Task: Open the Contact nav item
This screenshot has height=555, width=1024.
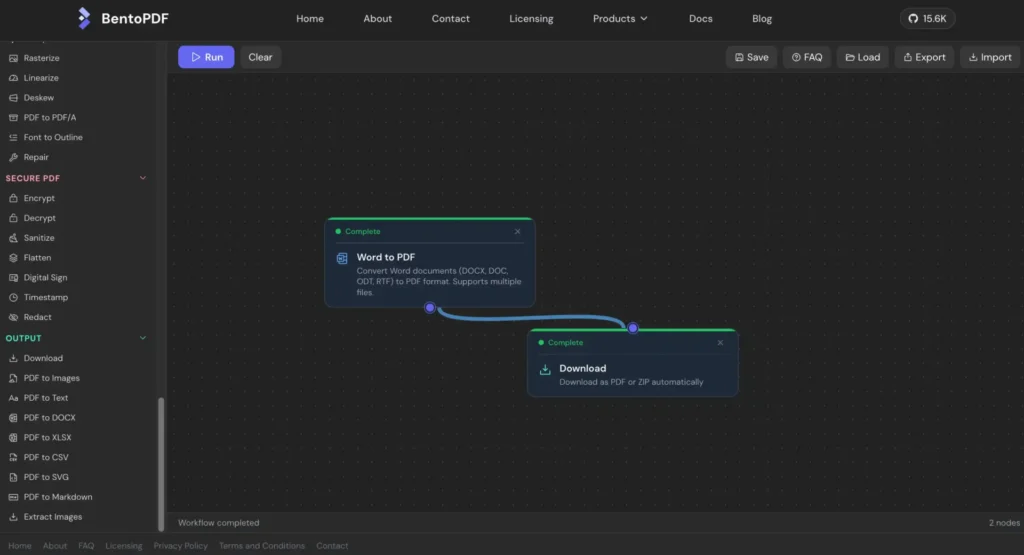Action: click(451, 19)
